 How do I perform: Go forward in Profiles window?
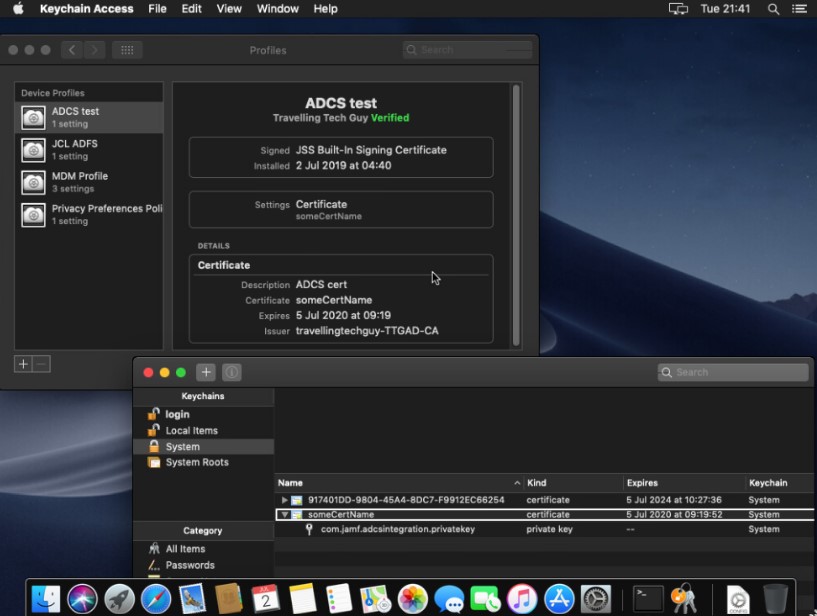[x=94, y=50]
